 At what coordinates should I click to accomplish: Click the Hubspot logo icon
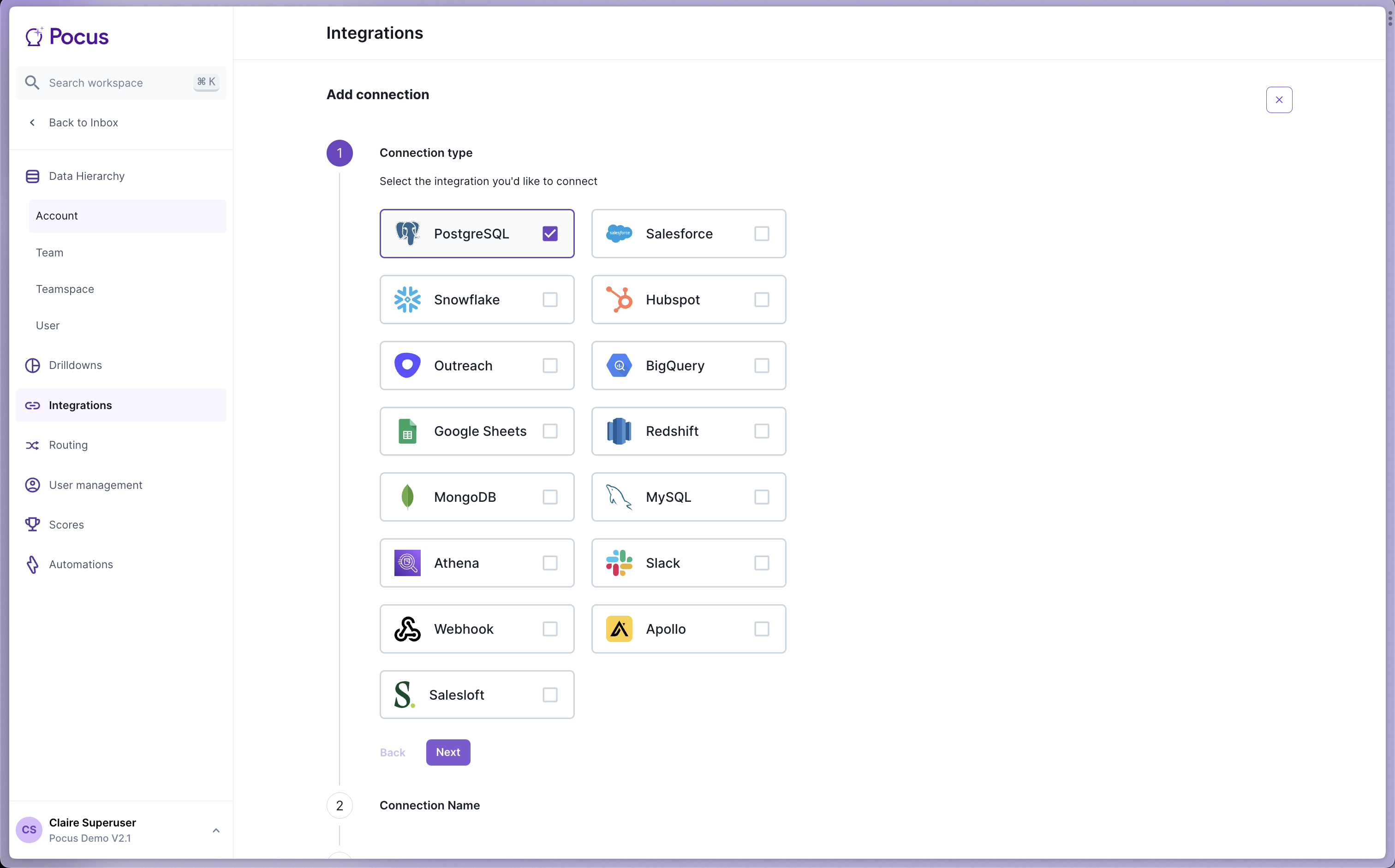pos(619,300)
